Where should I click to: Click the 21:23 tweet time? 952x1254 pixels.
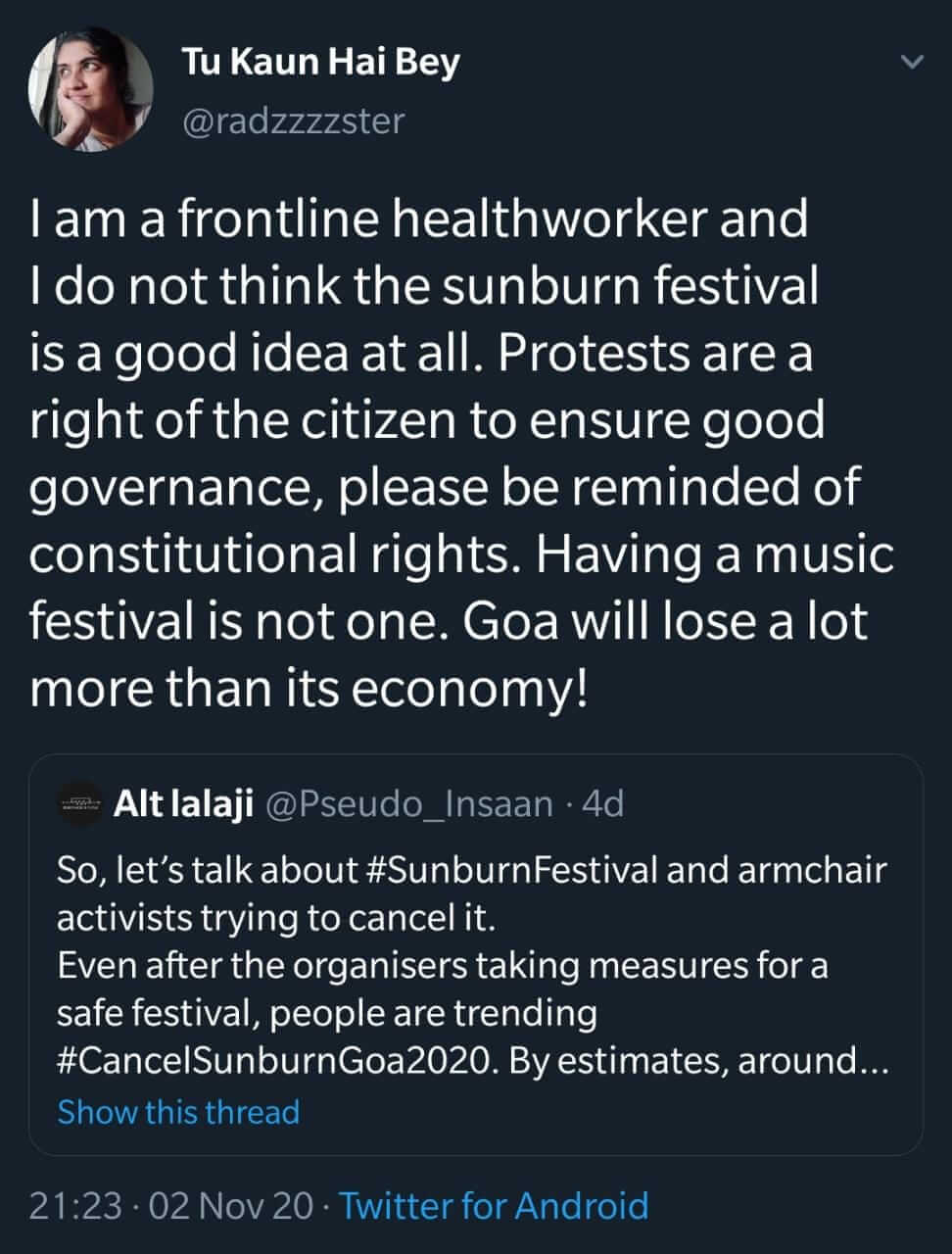[75, 1205]
